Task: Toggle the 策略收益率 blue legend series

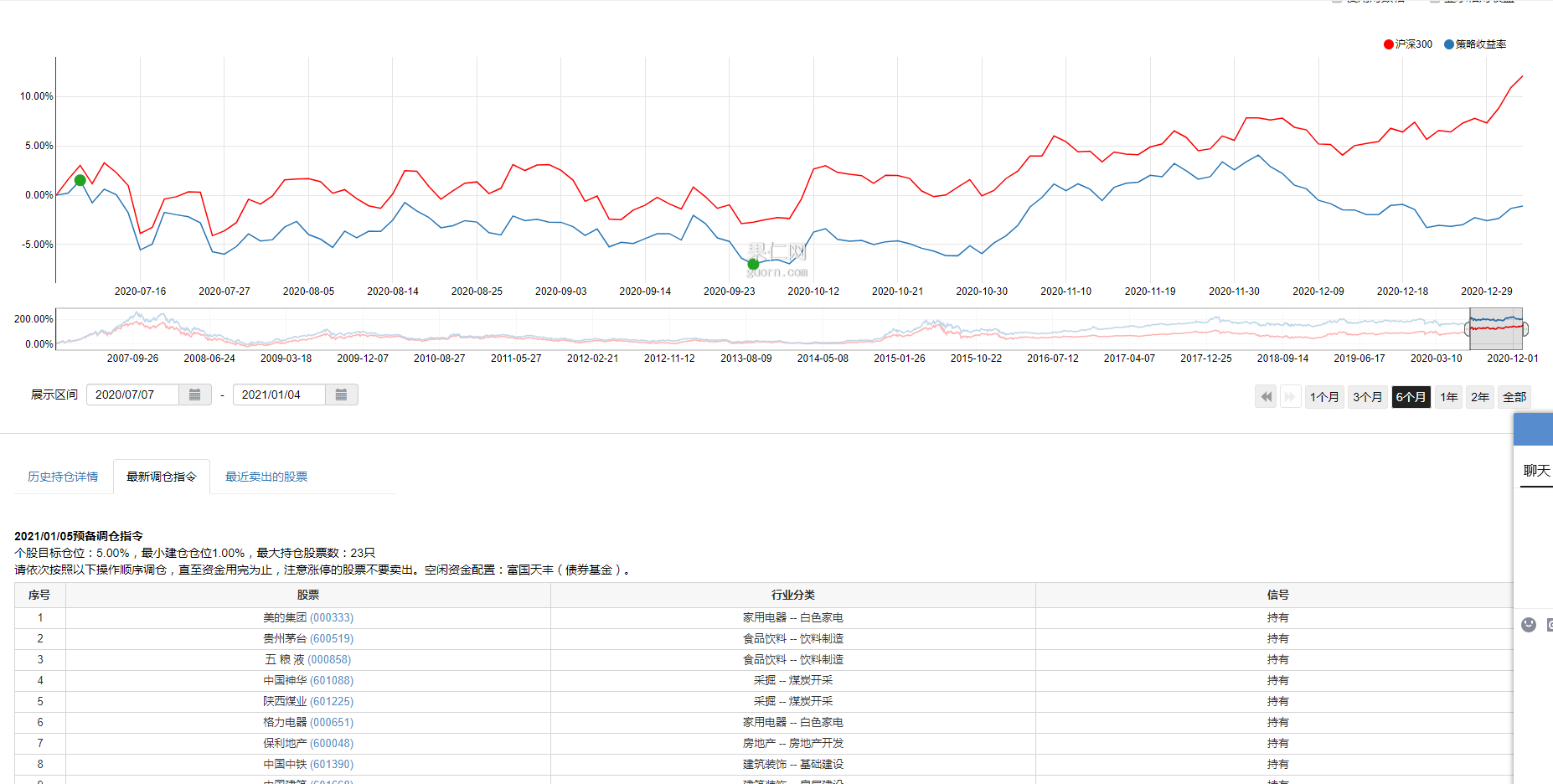Action: pos(1475,44)
